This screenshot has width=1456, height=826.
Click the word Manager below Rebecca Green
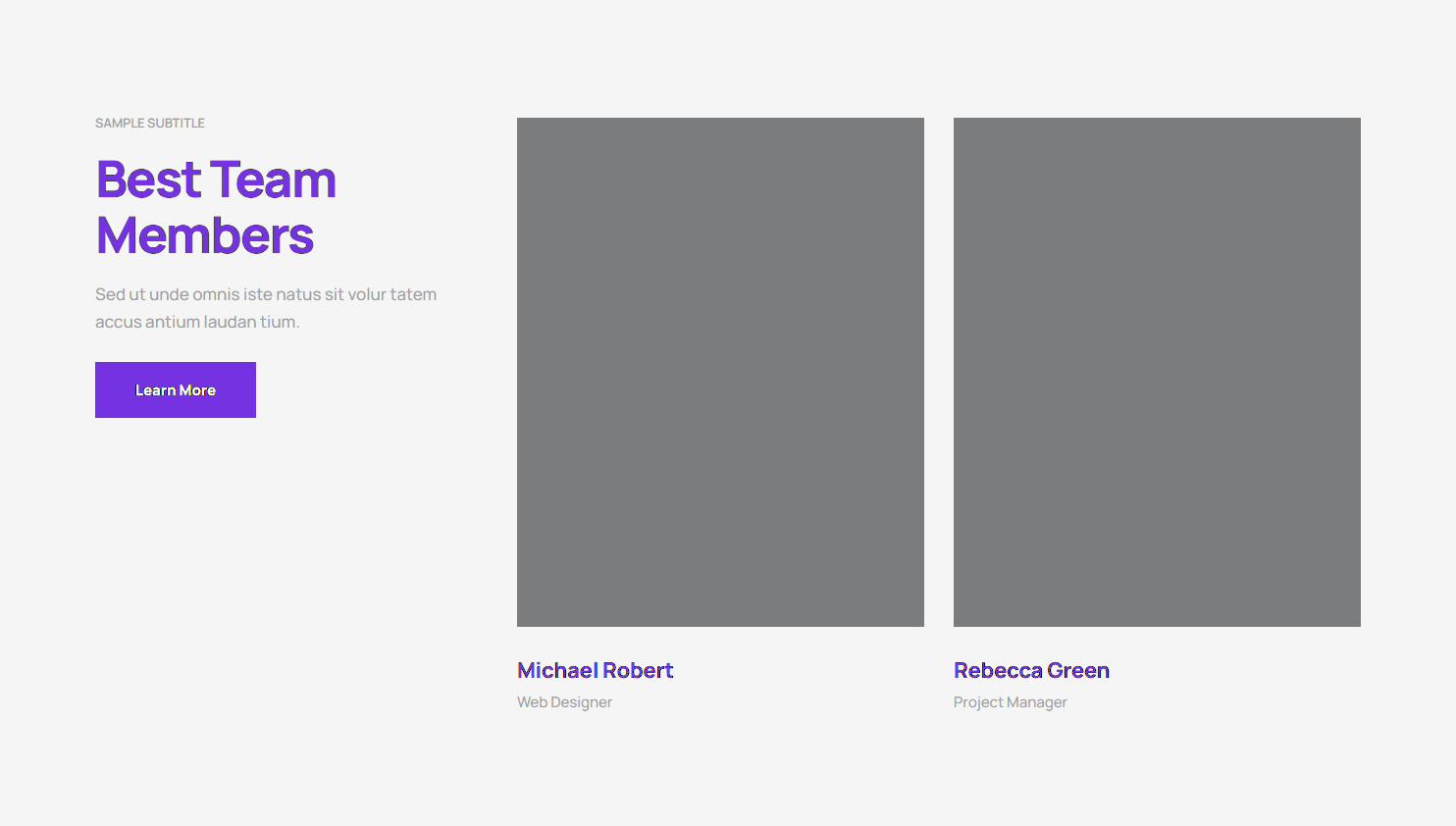[1037, 702]
